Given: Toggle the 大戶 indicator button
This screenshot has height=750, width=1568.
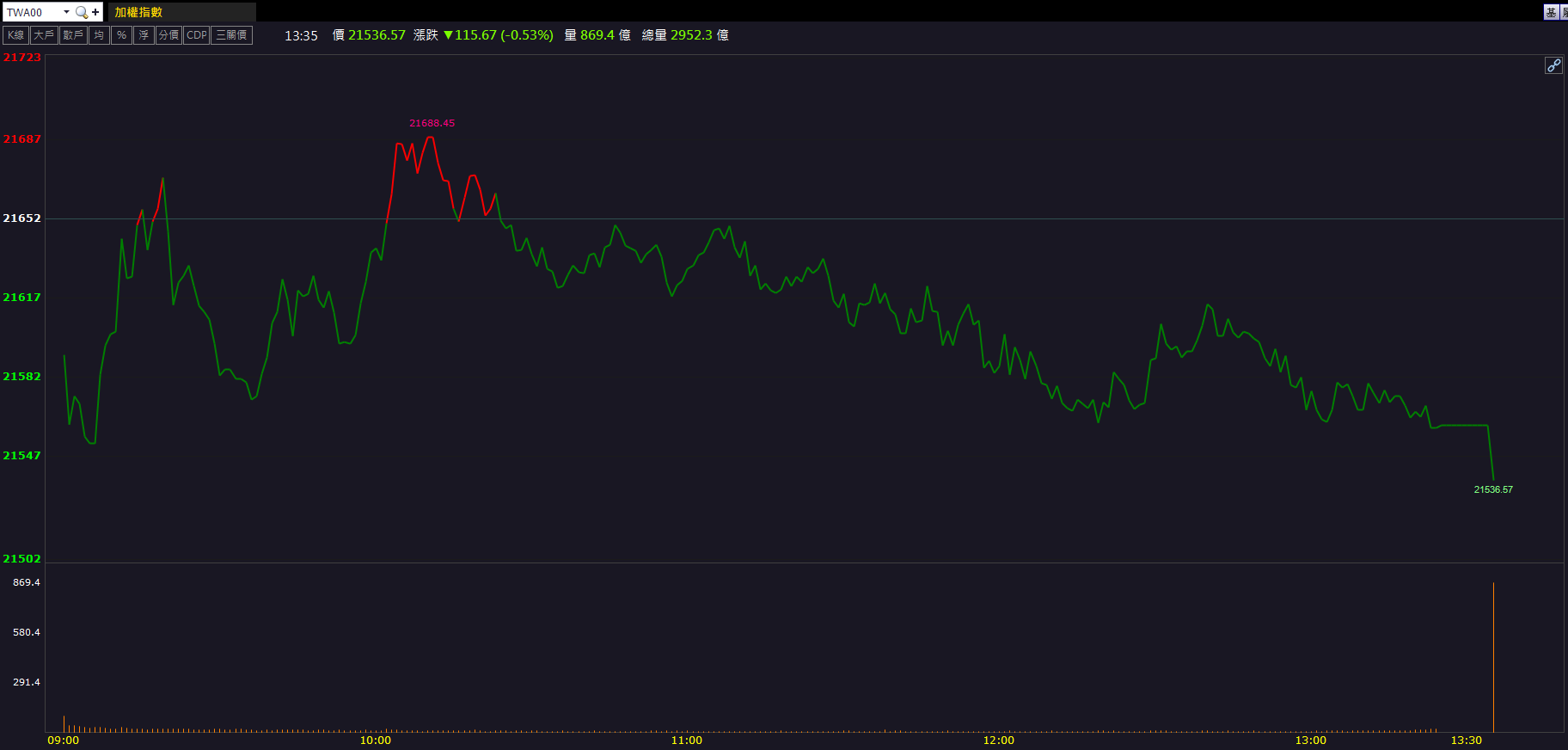Looking at the screenshot, I should click(44, 35).
